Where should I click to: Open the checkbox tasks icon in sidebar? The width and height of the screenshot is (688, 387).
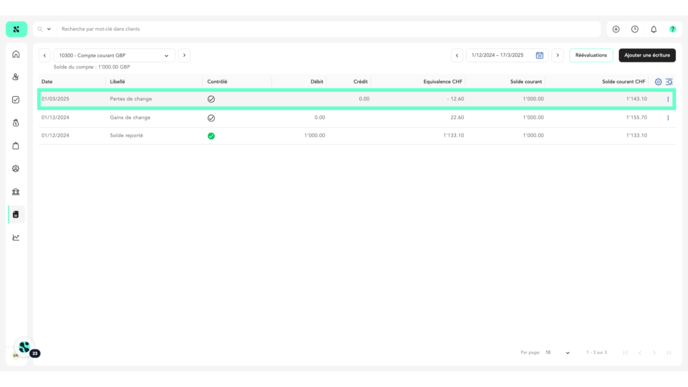16,100
